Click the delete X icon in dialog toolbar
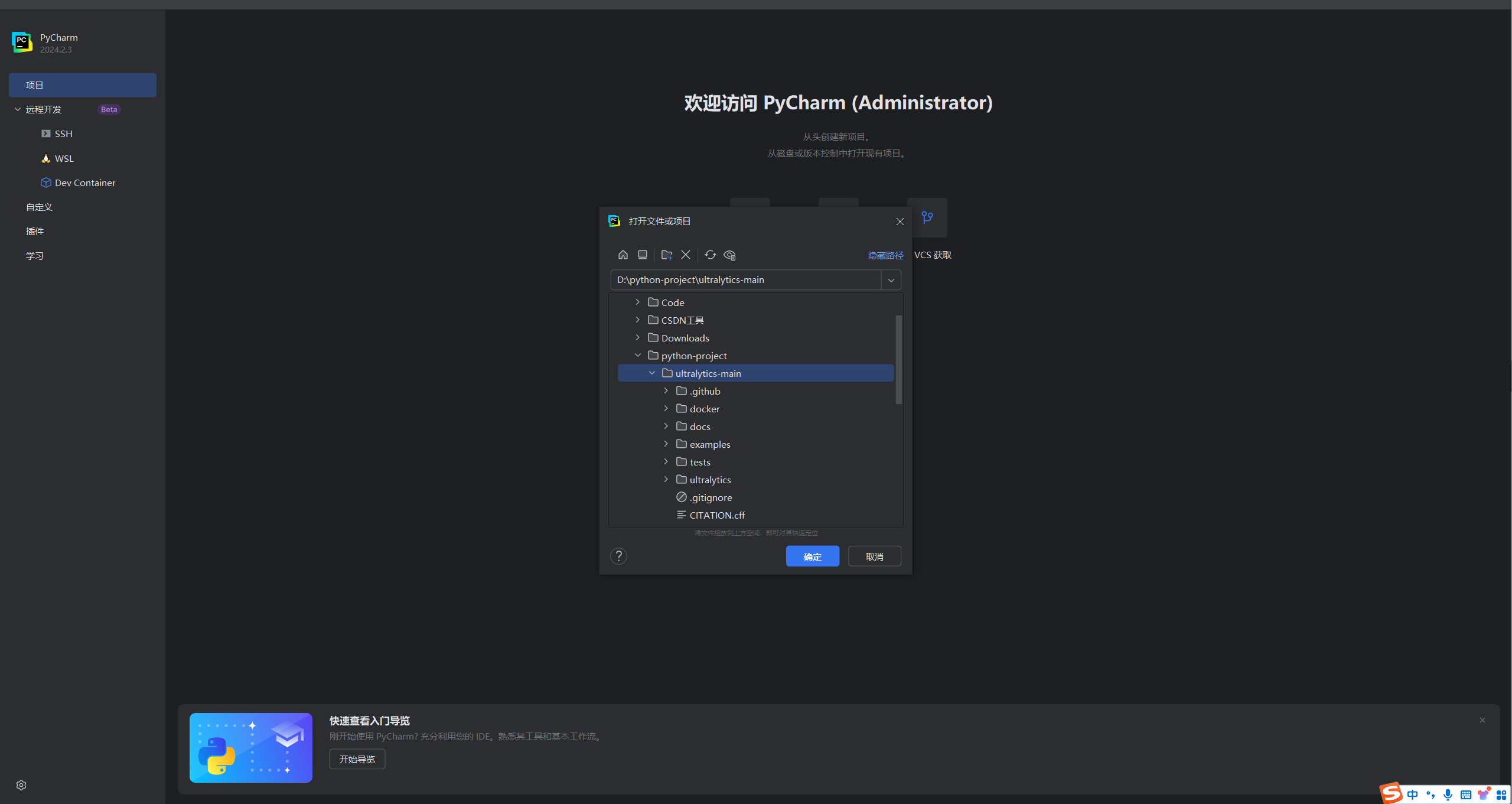The width and height of the screenshot is (1512, 804). [685, 255]
